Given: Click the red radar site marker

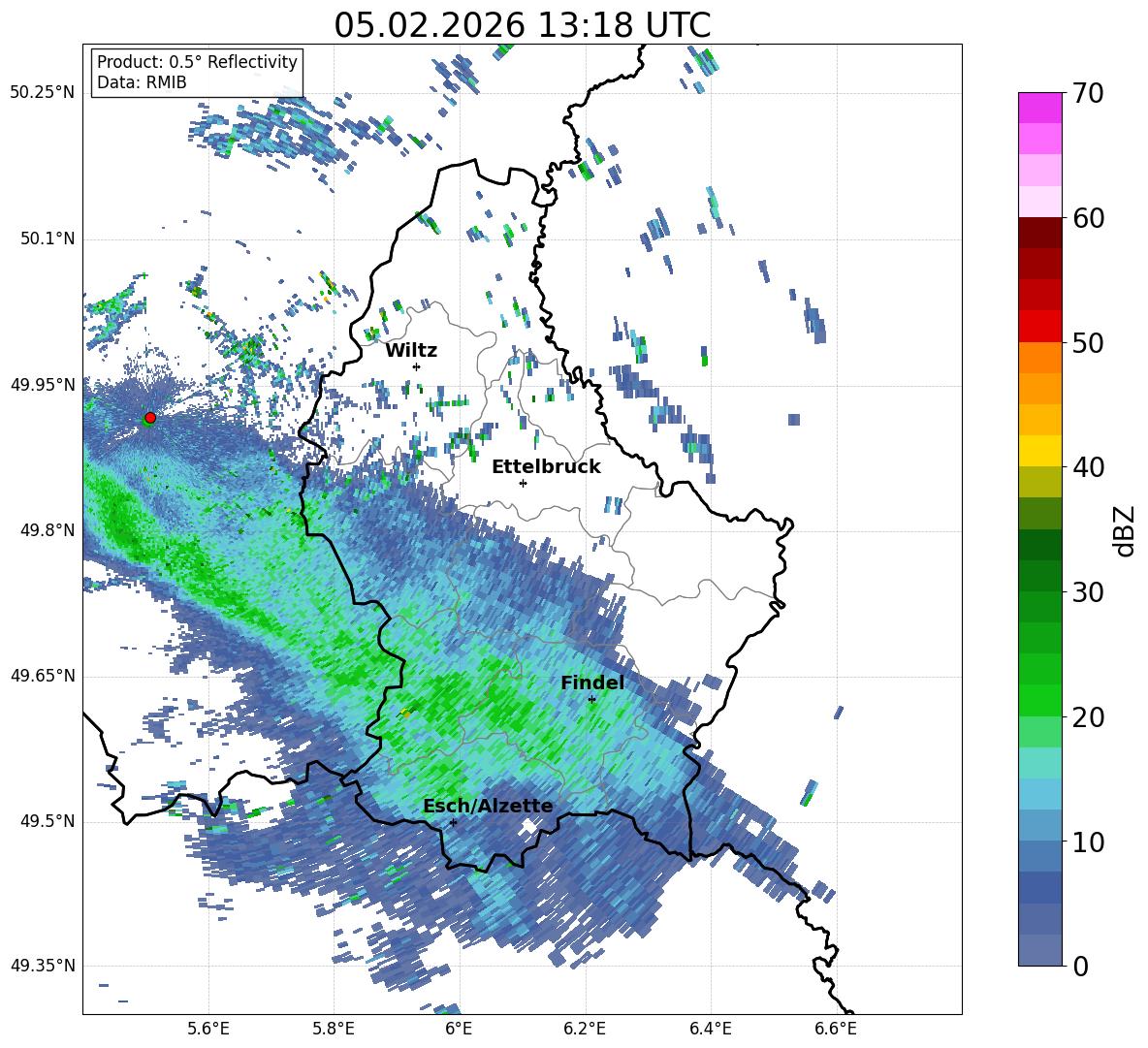Looking at the screenshot, I should 150,417.
